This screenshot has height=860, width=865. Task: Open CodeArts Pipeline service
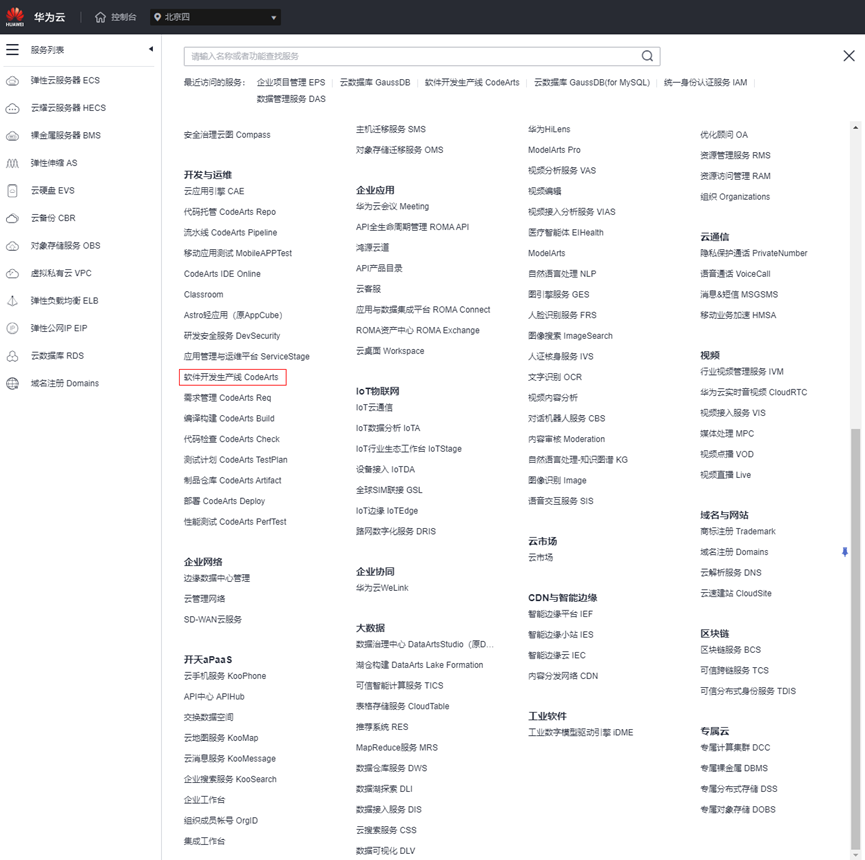point(230,233)
